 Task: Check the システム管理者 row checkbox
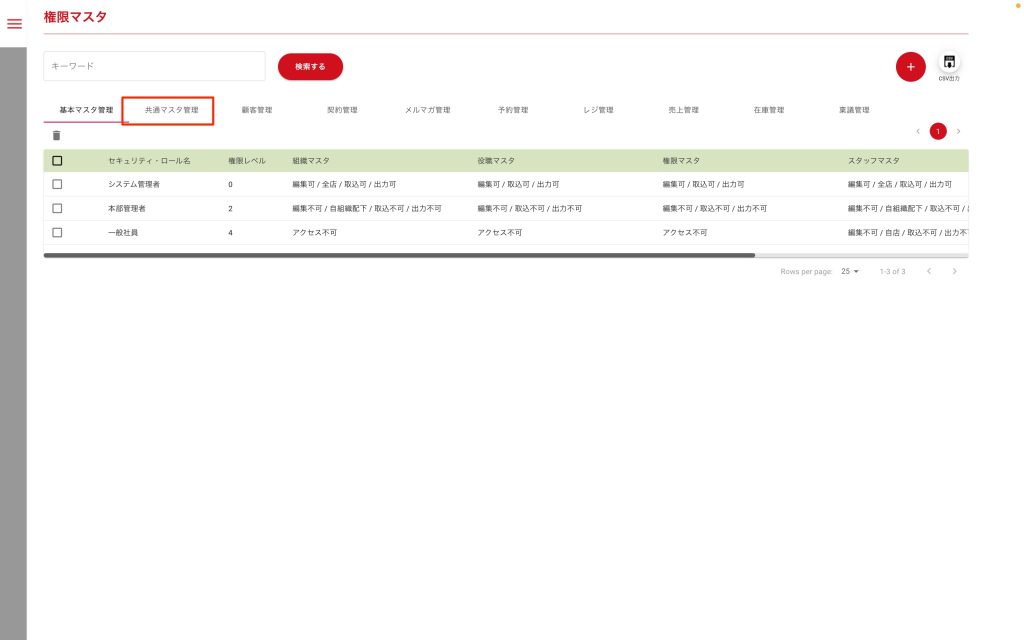point(57,184)
